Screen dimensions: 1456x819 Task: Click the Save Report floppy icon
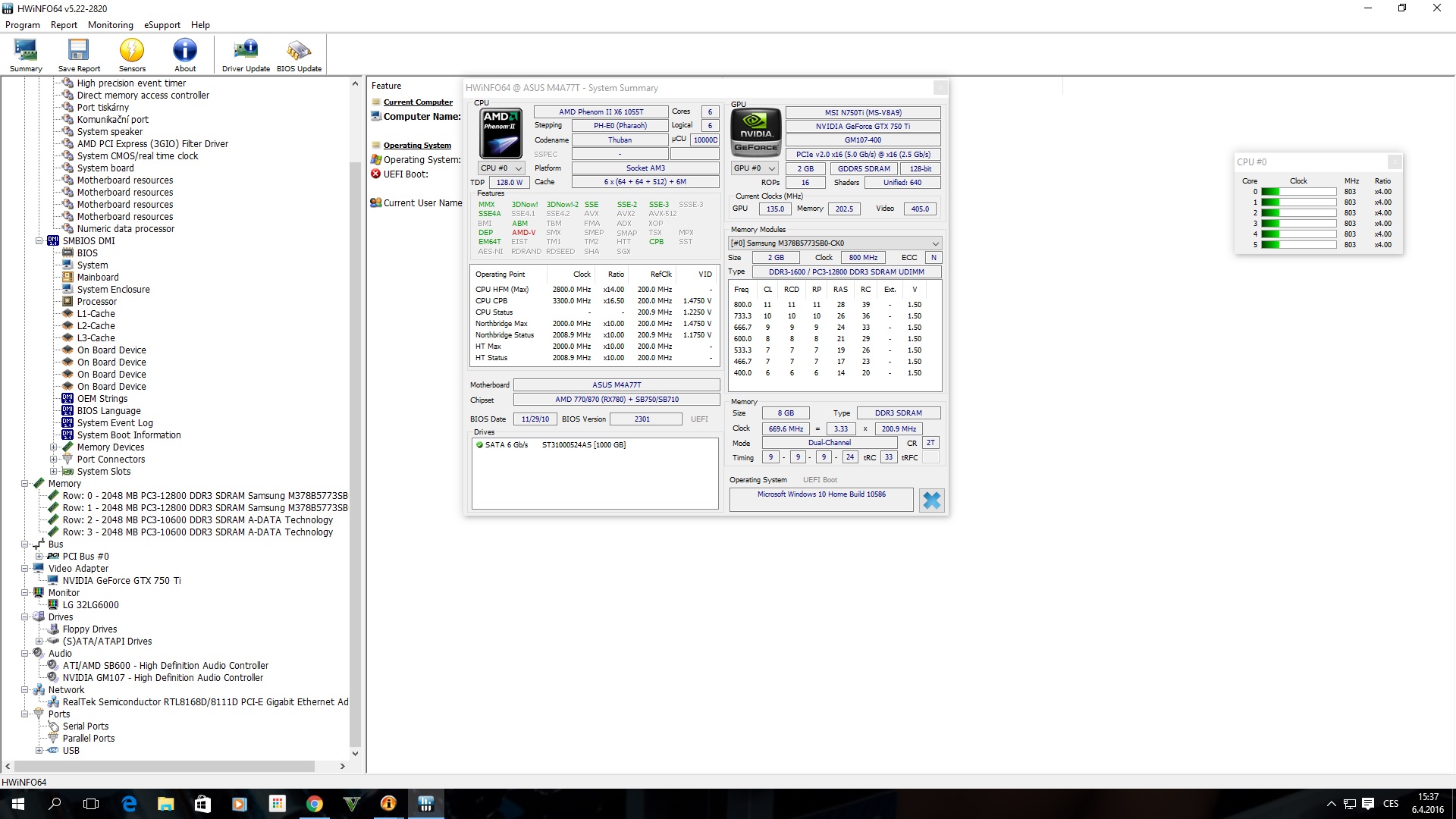(x=79, y=55)
